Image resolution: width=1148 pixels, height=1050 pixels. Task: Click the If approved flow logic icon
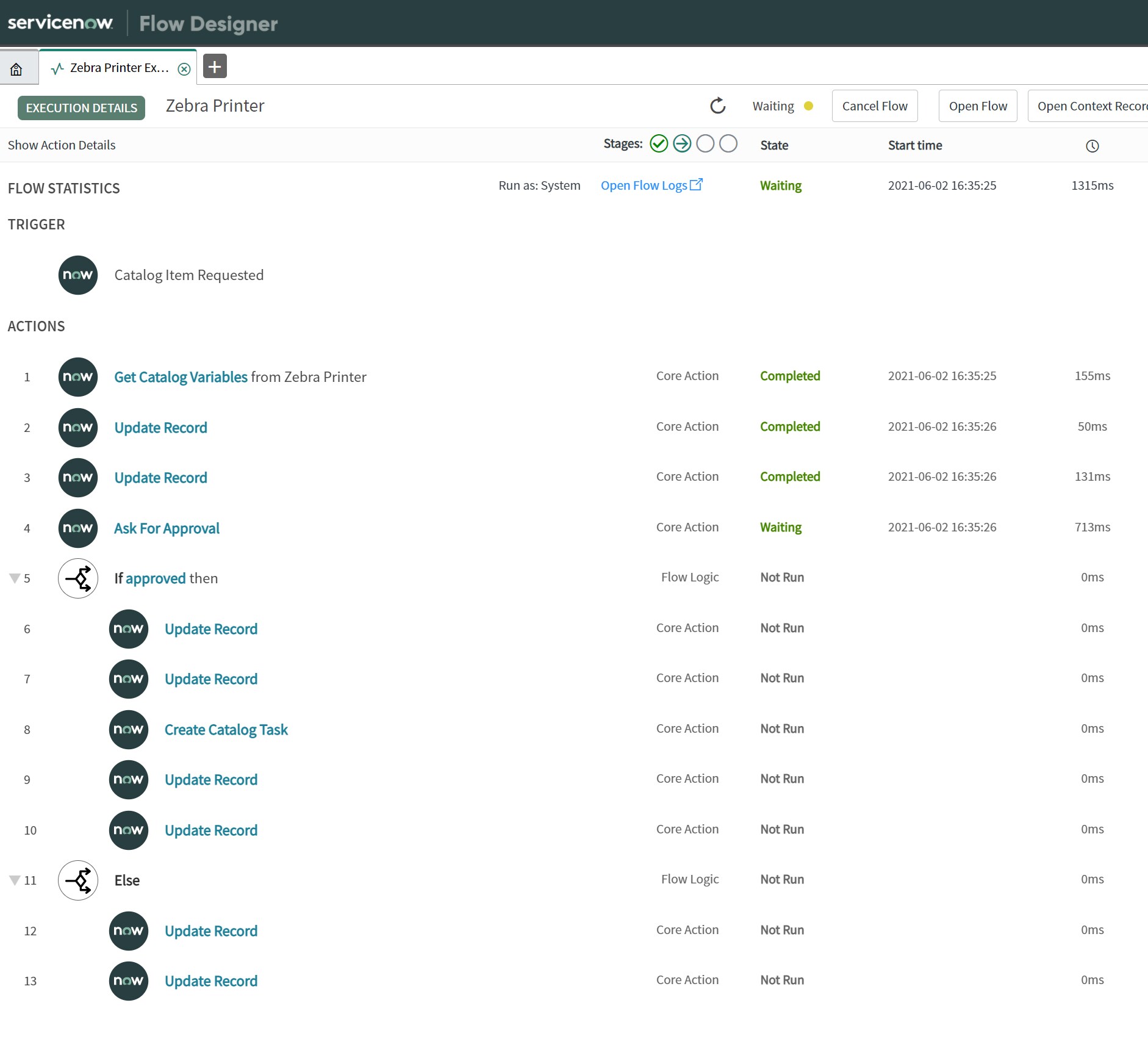pos(78,578)
